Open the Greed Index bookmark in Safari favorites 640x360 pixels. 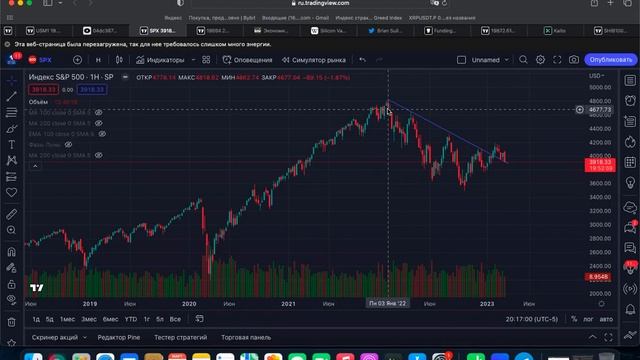point(369,18)
